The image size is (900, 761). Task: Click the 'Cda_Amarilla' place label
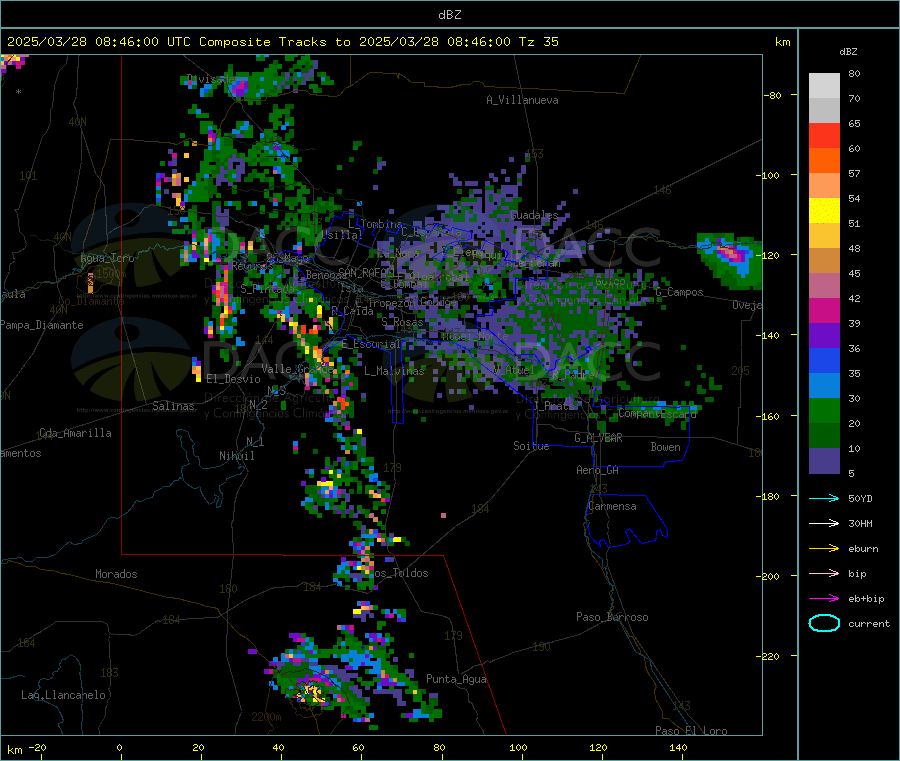(75, 433)
